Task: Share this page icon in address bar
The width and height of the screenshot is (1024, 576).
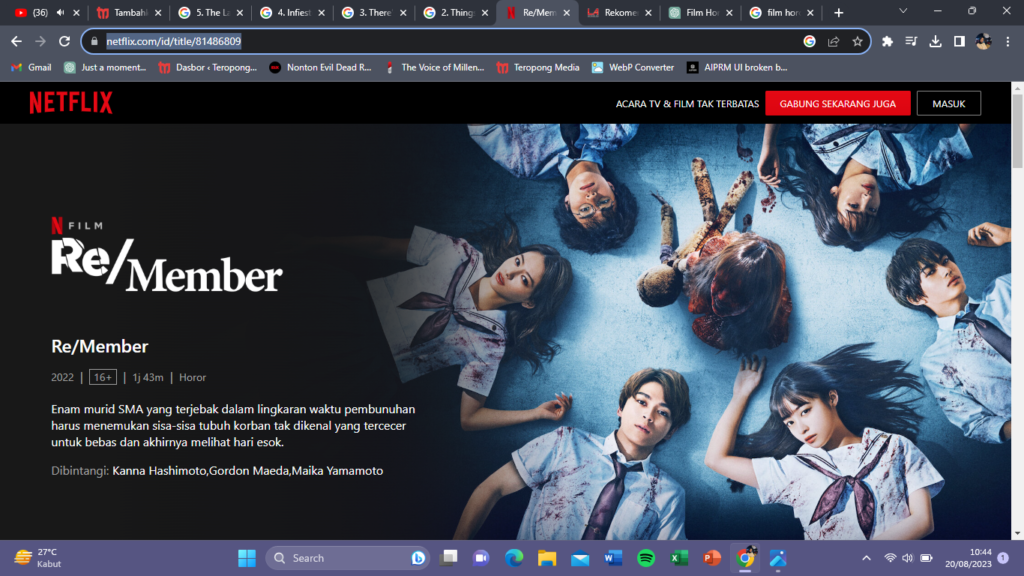Action: pos(833,41)
